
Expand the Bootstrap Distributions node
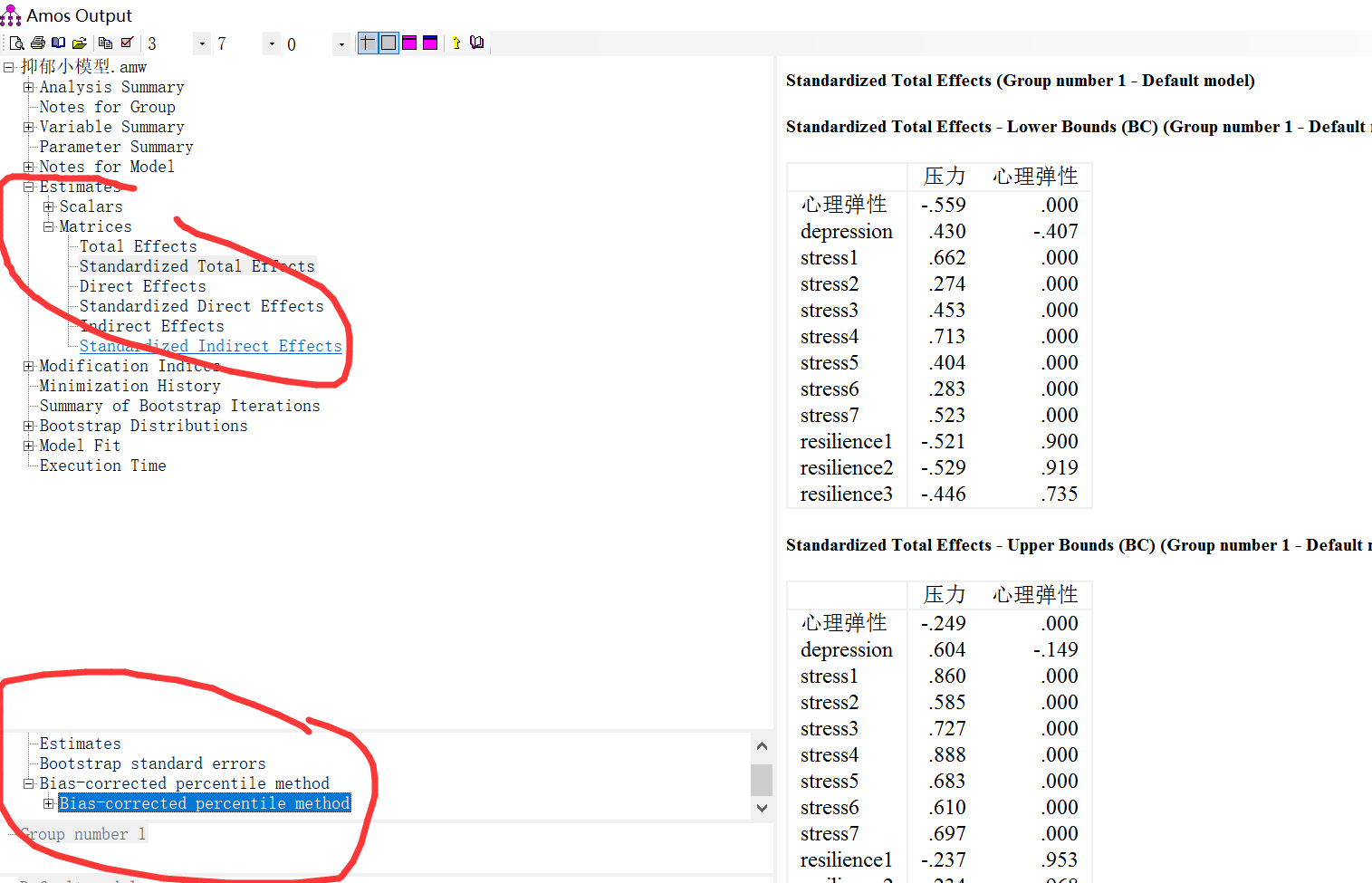28,426
